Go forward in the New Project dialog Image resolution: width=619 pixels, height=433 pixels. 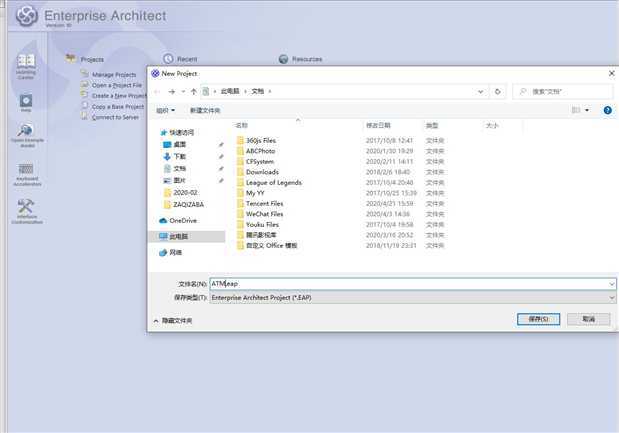(x=172, y=92)
